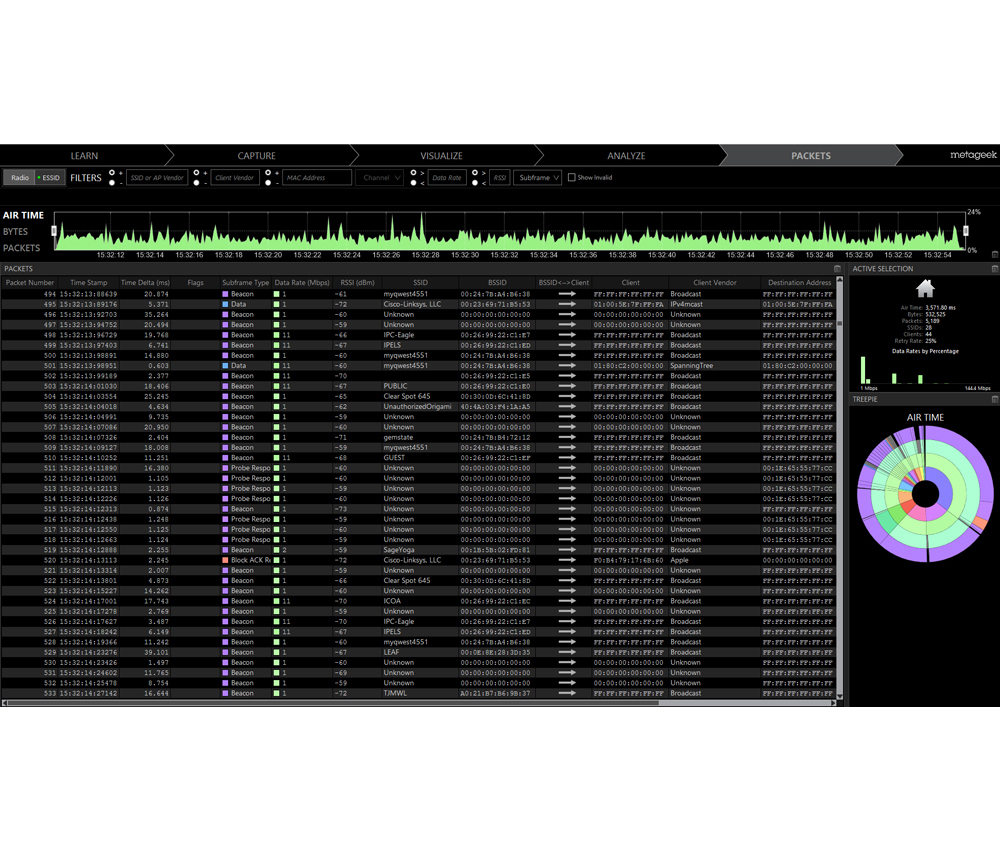
Task: Select exclude (-) radio for Client Vendor filter
Action: 196,182
